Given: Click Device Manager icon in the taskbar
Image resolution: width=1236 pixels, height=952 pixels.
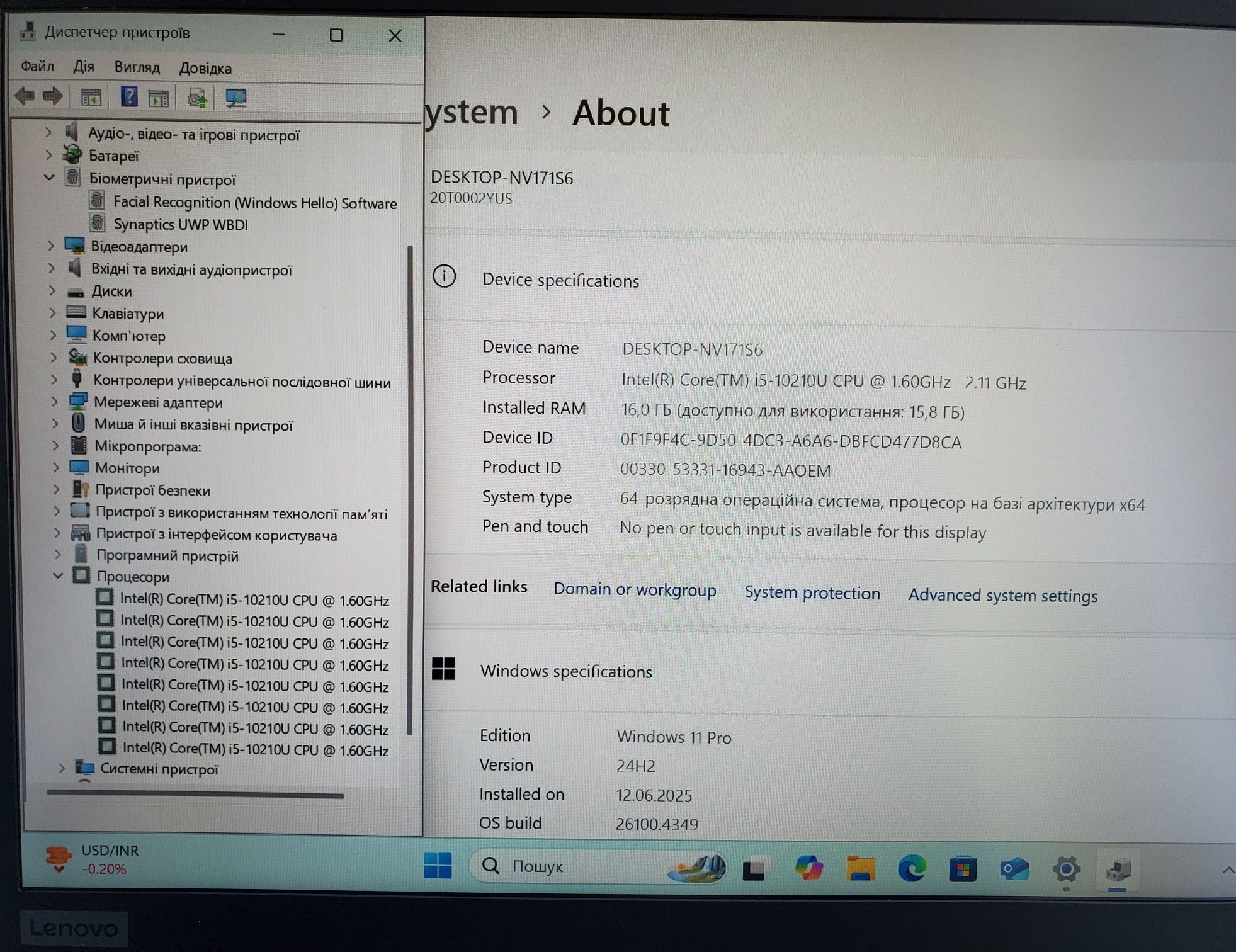Looking at the screenshot, I should 1118,870.
